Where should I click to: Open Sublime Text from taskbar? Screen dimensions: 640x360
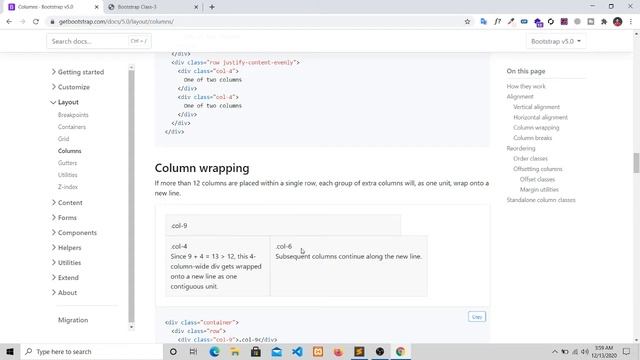[x=359, y=351]
